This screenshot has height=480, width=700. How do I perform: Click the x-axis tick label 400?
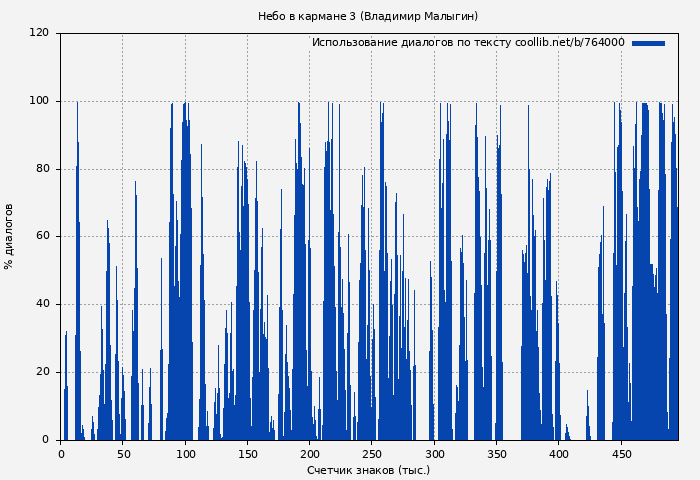click(559, 454)
